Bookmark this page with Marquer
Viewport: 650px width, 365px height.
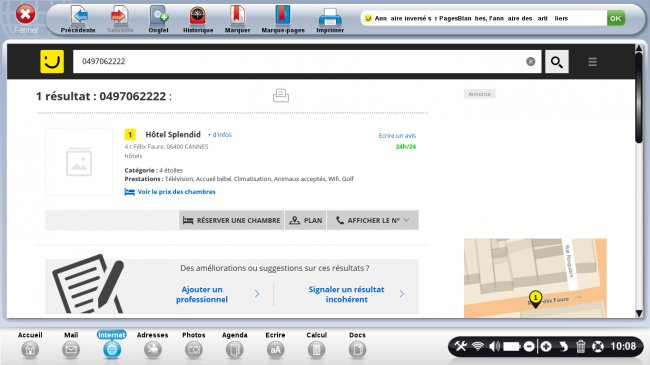(237, 19)
